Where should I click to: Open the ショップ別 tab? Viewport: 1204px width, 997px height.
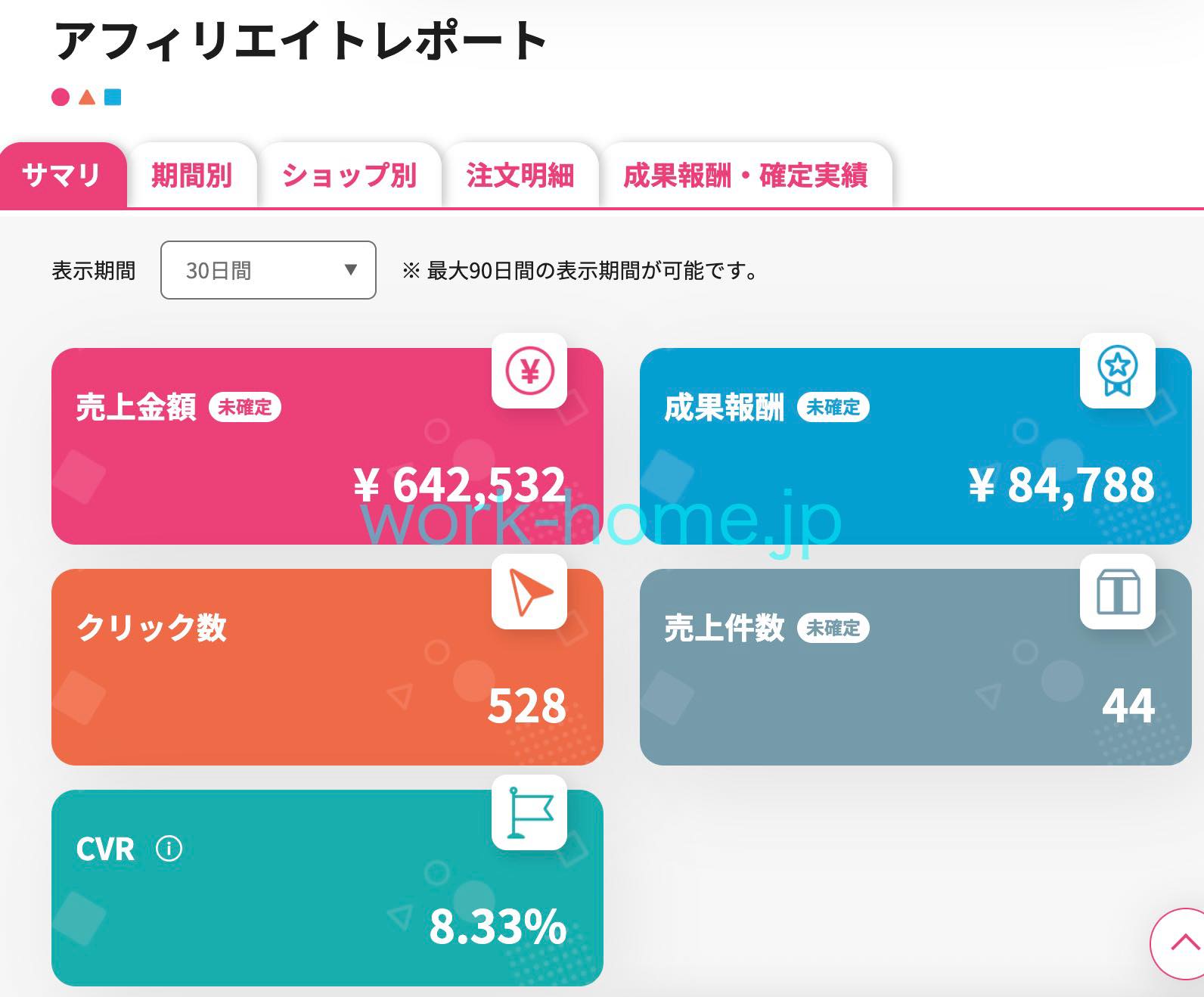(x=349, y=175)
